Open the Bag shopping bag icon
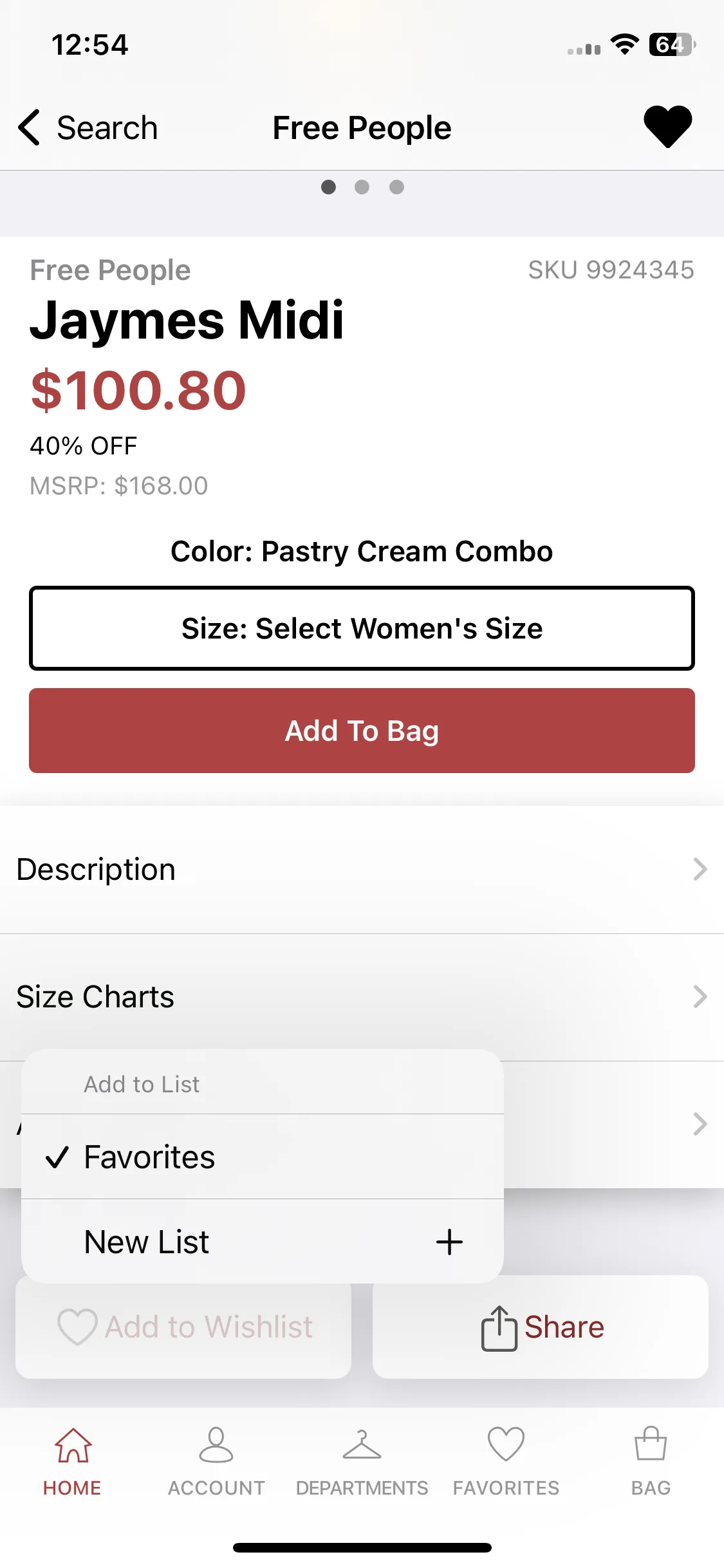 point(651,1444)
